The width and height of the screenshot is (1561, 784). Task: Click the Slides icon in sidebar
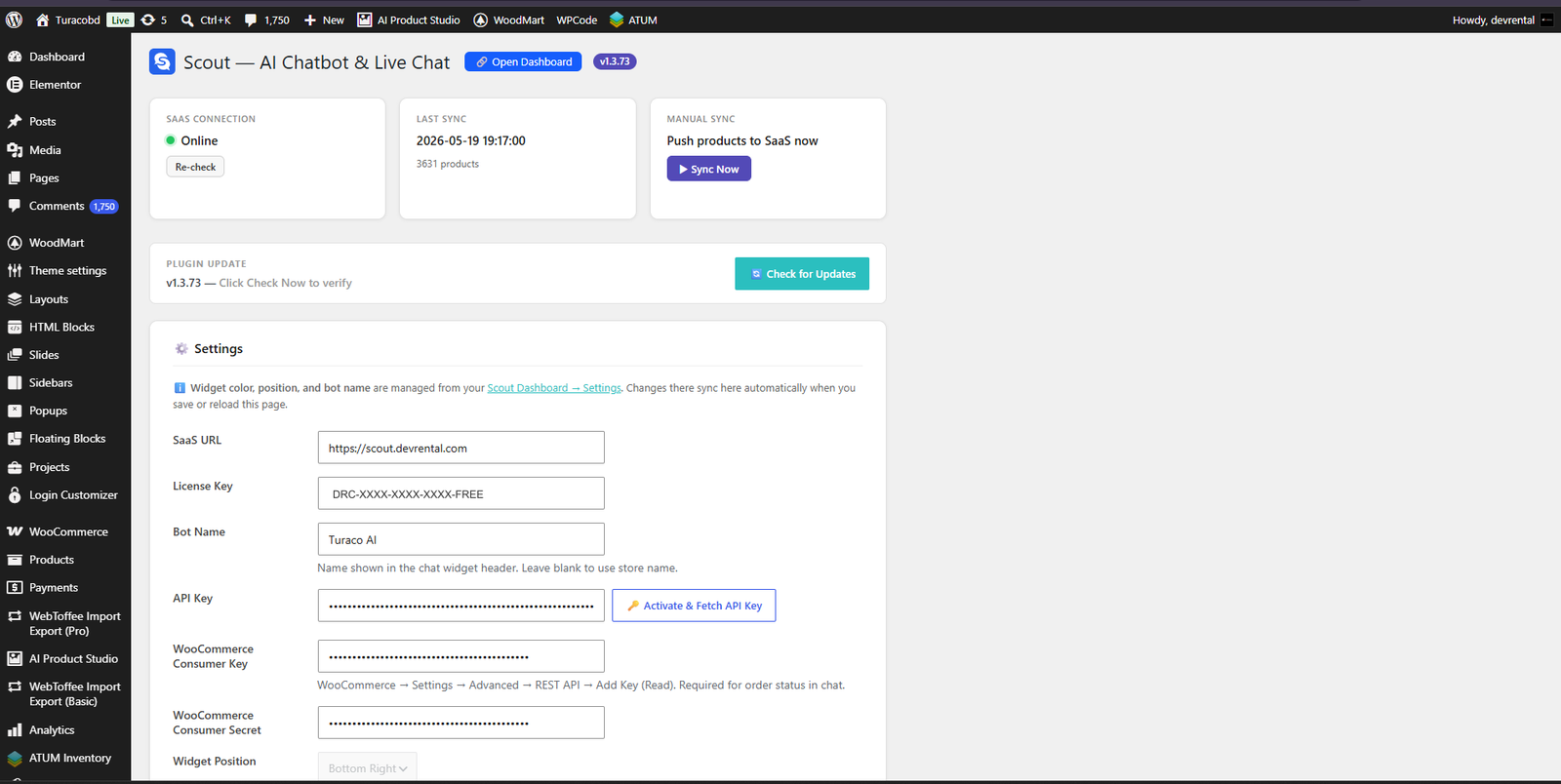[15, 355]
